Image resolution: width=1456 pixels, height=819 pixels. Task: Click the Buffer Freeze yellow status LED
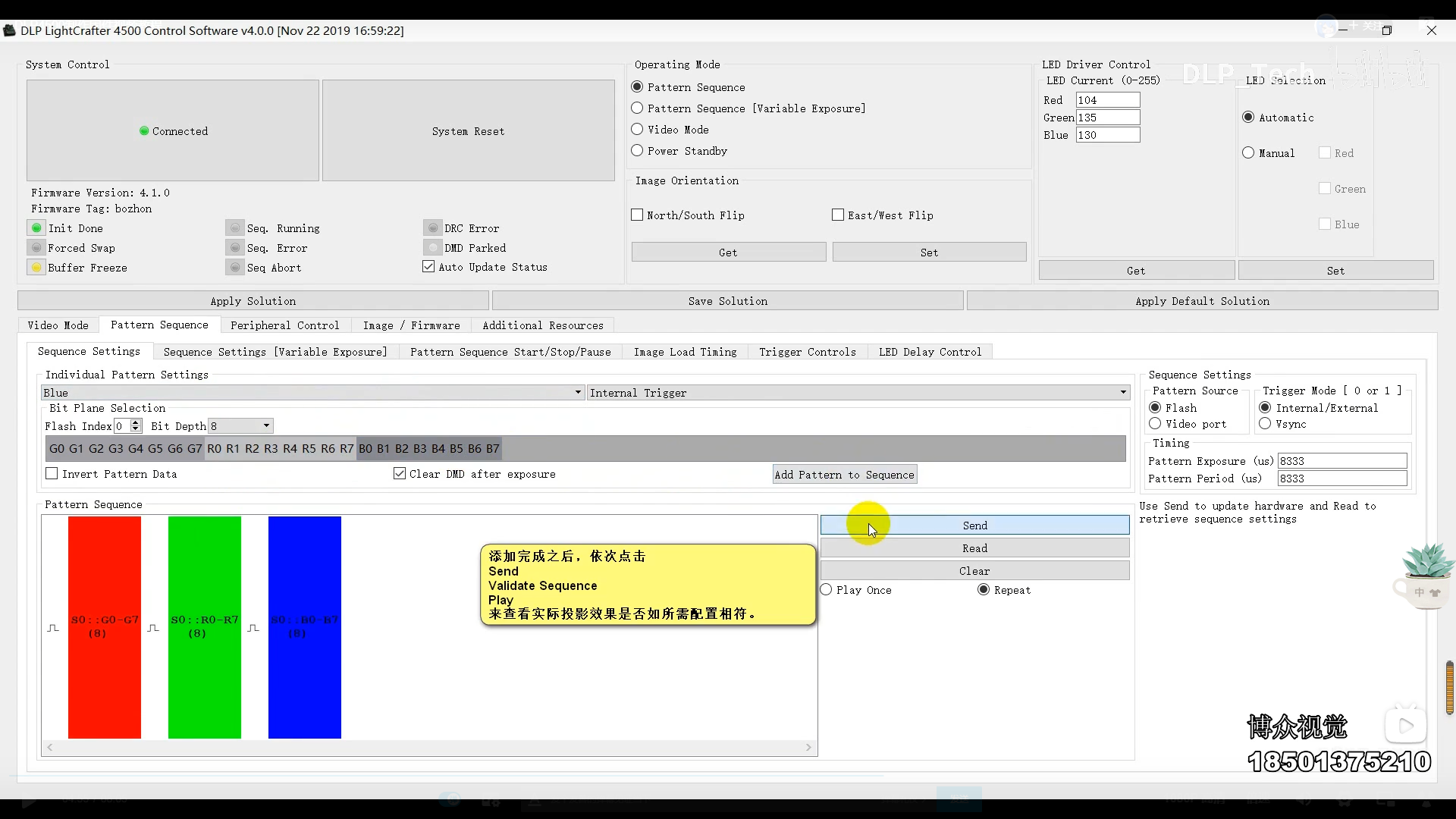[x=36, y=268]
